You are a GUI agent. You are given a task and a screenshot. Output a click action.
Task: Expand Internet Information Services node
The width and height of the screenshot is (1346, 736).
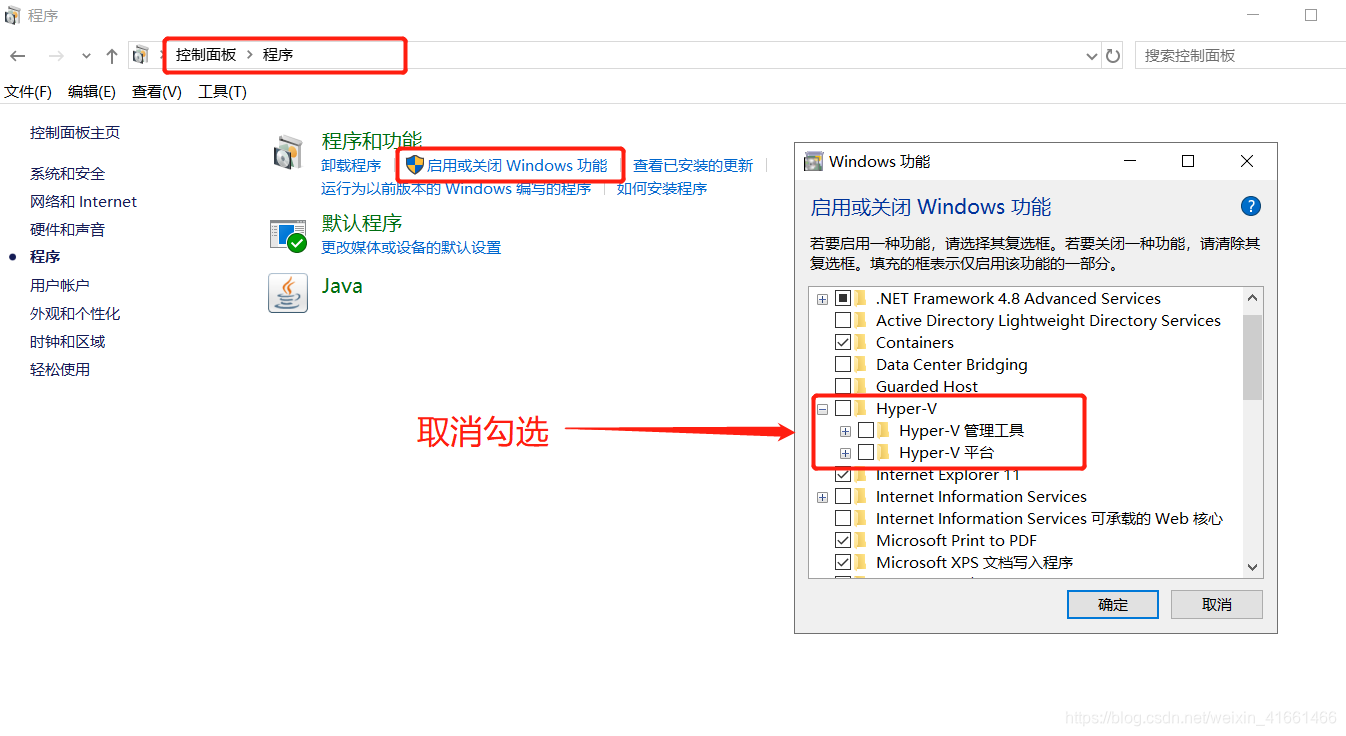[823, 497]
